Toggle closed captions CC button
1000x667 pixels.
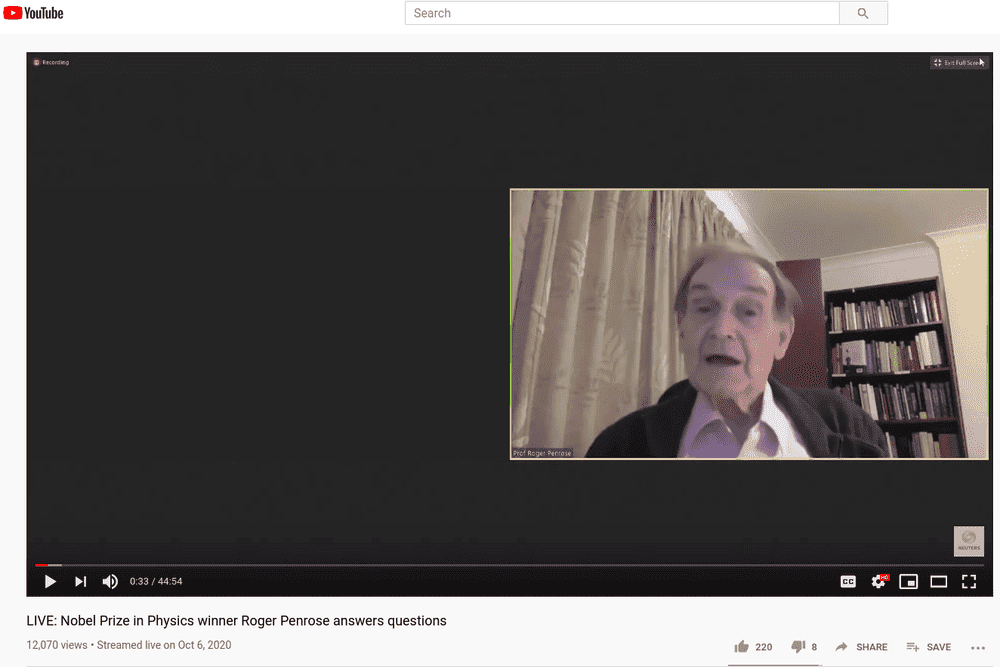tap(848, 582)
